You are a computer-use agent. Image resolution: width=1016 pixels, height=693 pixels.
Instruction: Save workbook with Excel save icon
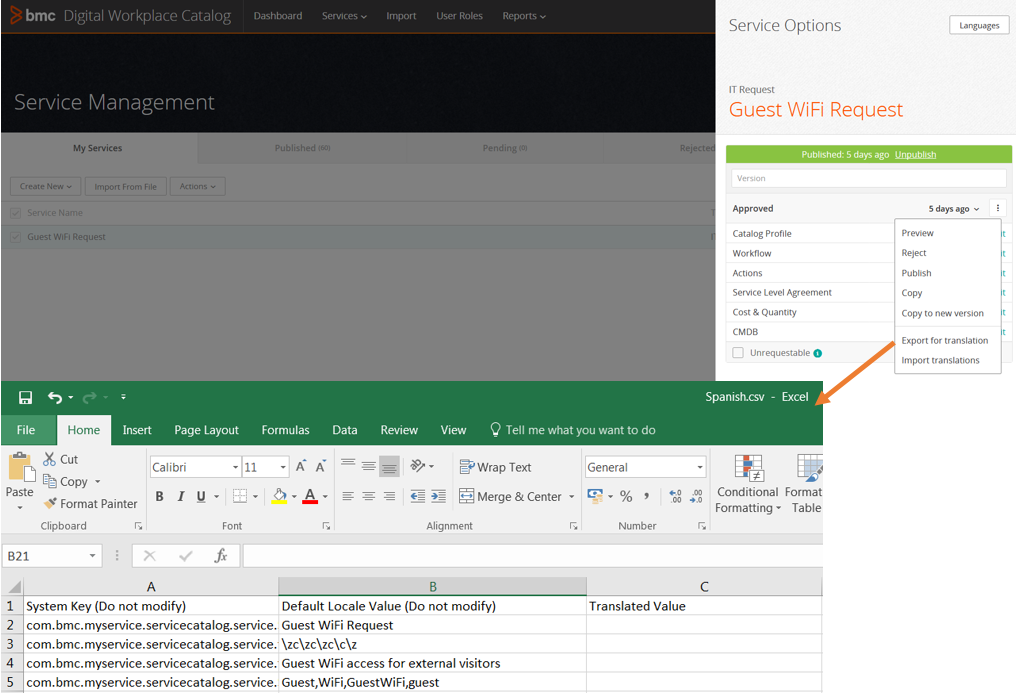[25, 397]
